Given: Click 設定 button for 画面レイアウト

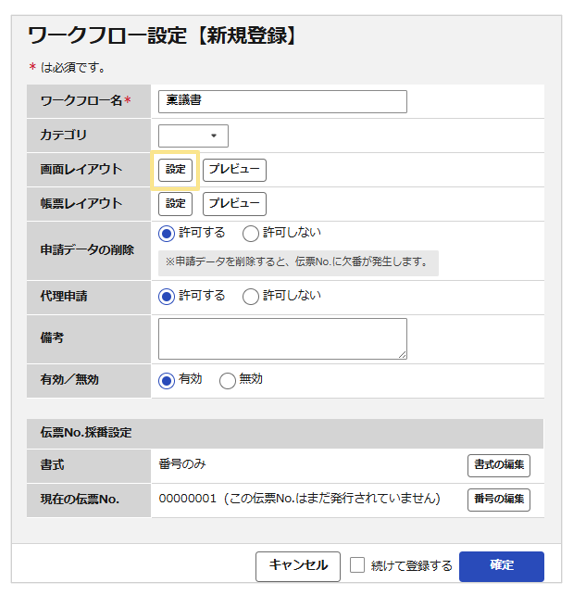Looking at the screenshot, I should click(x=175, y=170).
